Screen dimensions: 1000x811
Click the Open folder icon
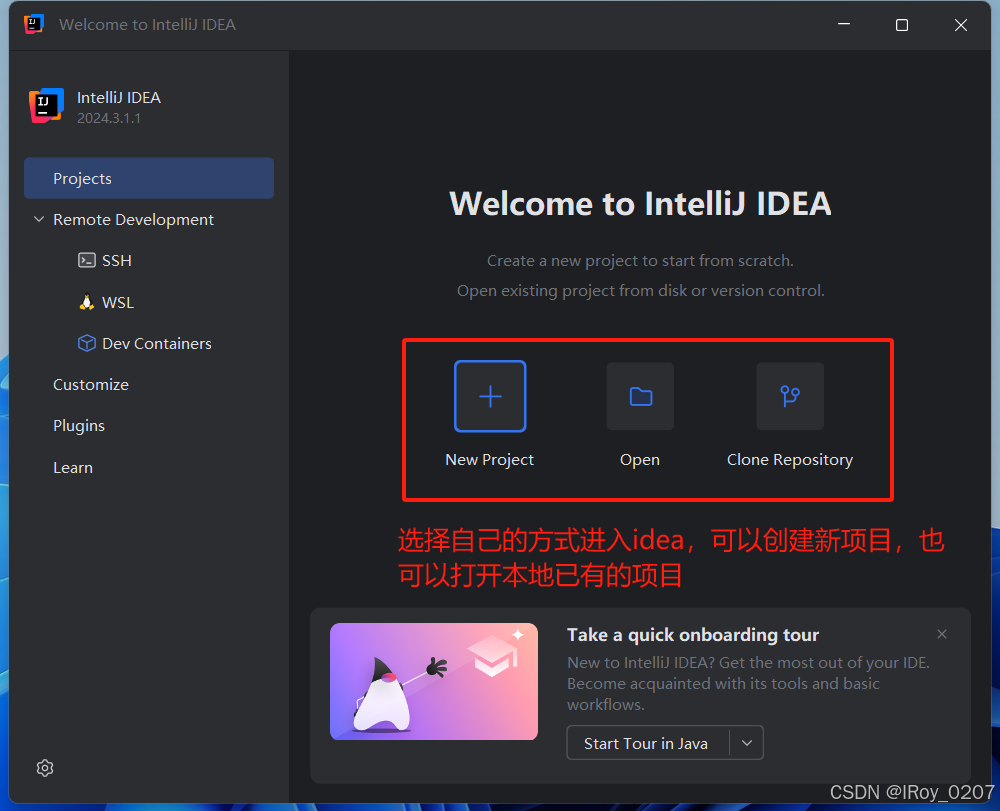coord(640,396)
